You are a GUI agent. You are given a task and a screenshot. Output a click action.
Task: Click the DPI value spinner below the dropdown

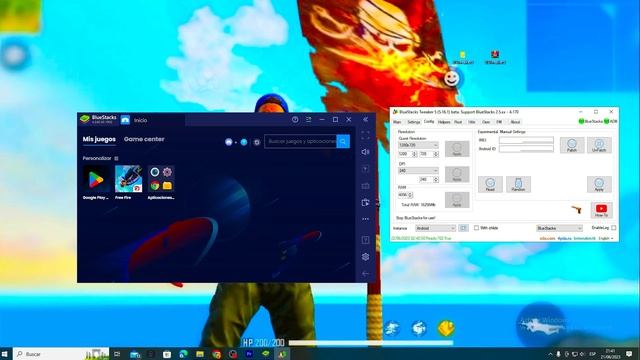(x=429, y=180)
